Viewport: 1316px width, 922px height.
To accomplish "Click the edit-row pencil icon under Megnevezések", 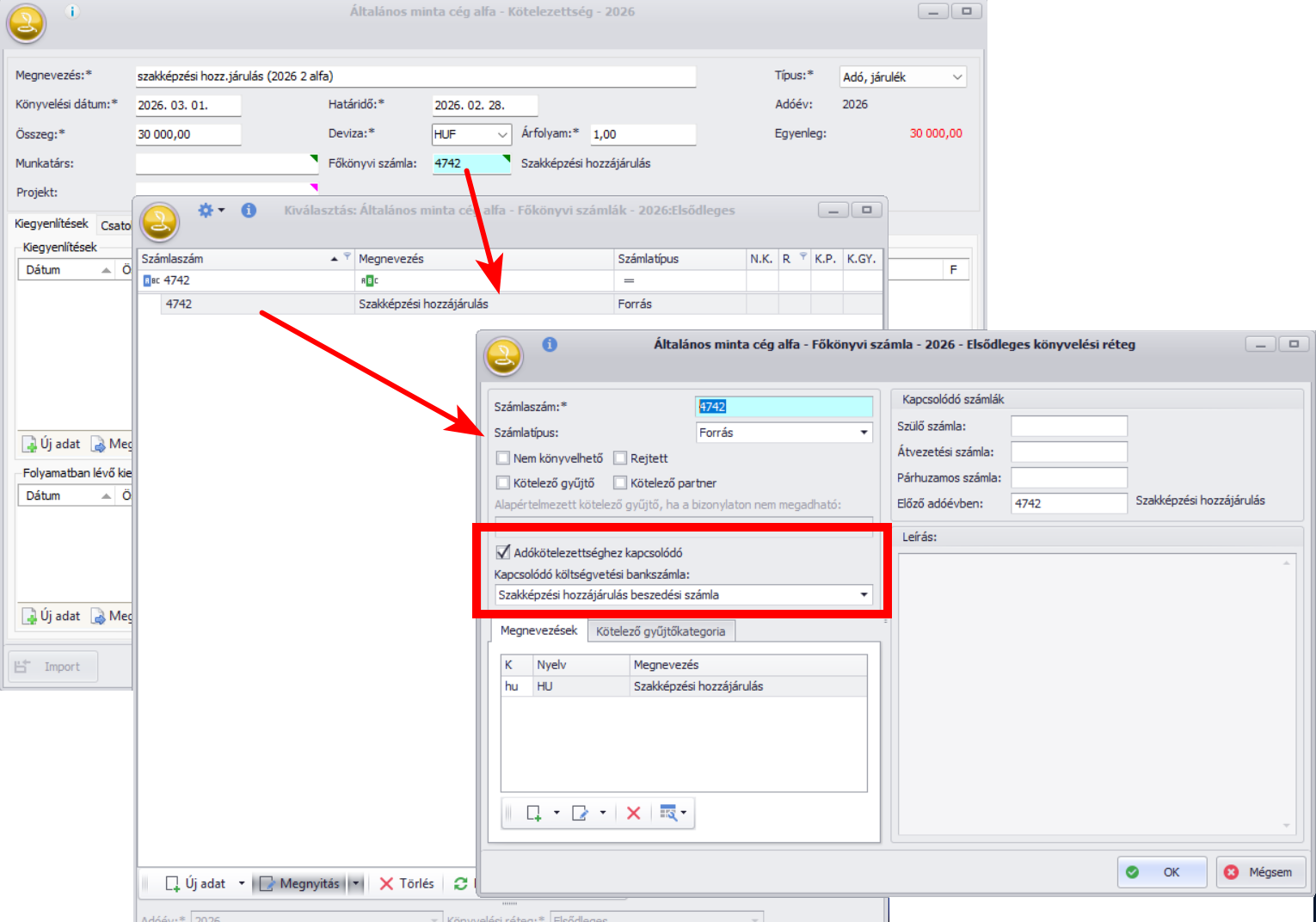I will pyautogui.click(x=581, y=813).
